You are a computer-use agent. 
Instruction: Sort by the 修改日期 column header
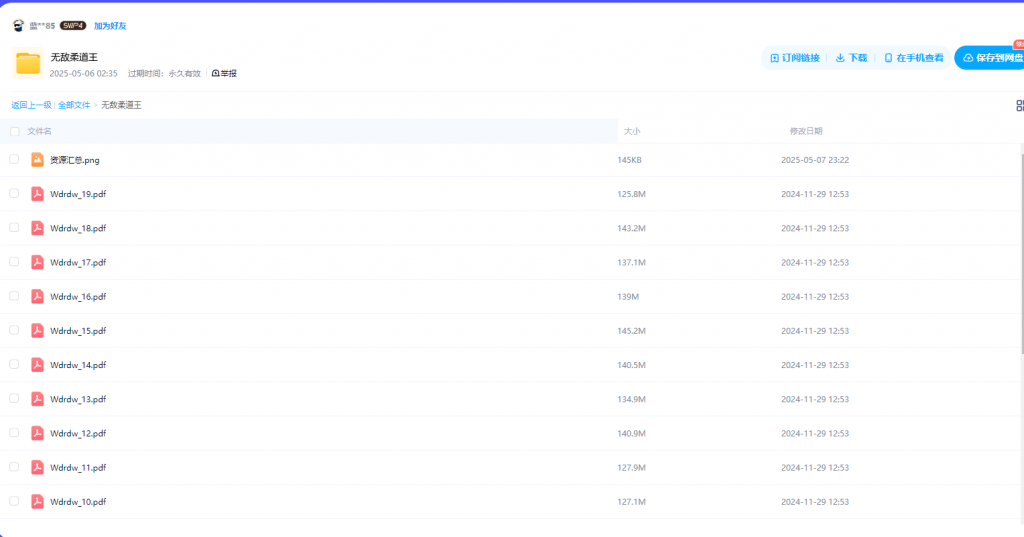click(x=806, y=131)
